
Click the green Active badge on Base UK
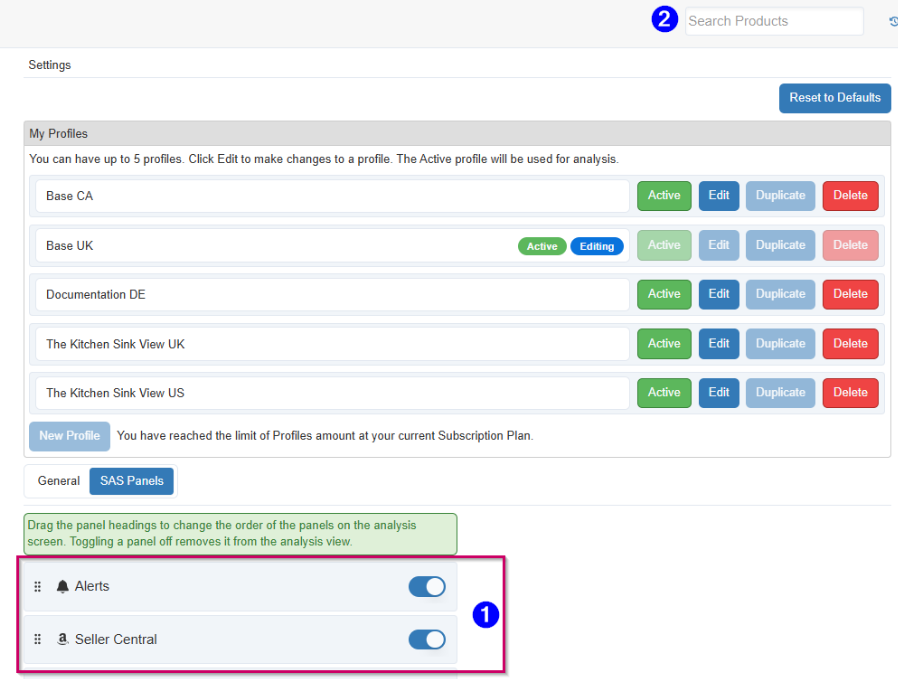click(542, 245)
